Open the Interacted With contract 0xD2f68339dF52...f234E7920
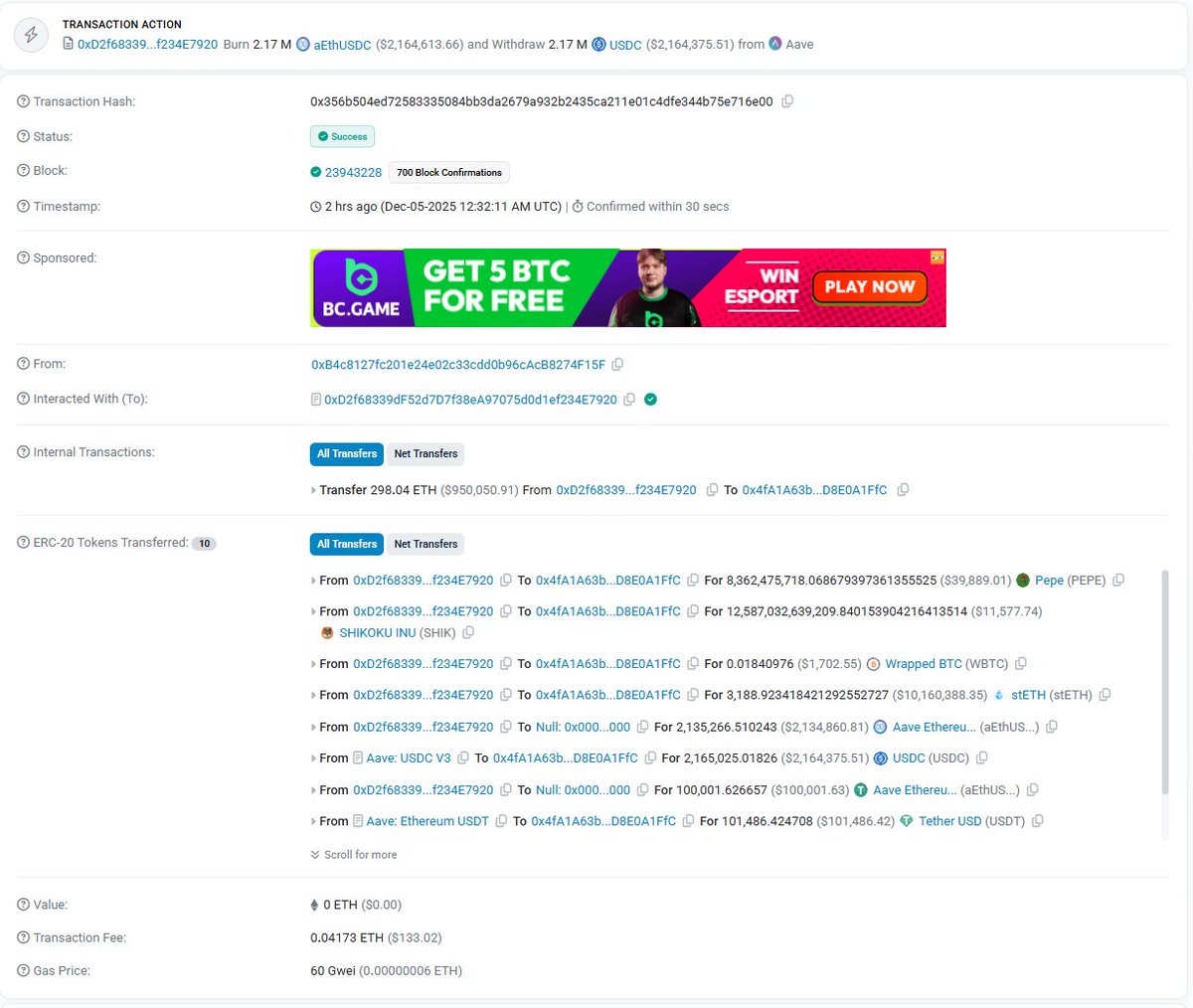1193x1008 pixels. [470, 400]
